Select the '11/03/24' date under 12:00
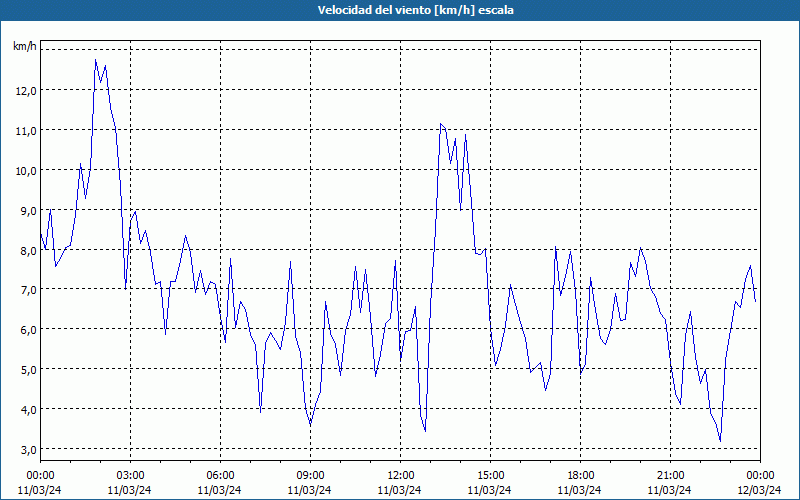 (x=399, y=490)
